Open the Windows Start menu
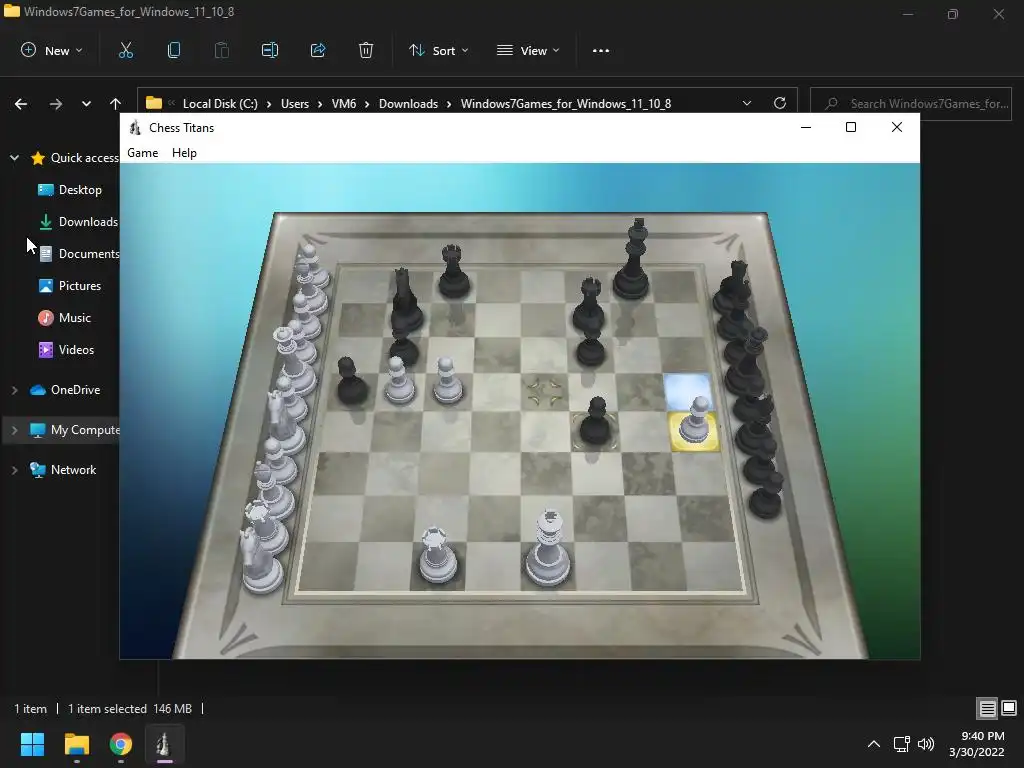 [x=32, y=744]
